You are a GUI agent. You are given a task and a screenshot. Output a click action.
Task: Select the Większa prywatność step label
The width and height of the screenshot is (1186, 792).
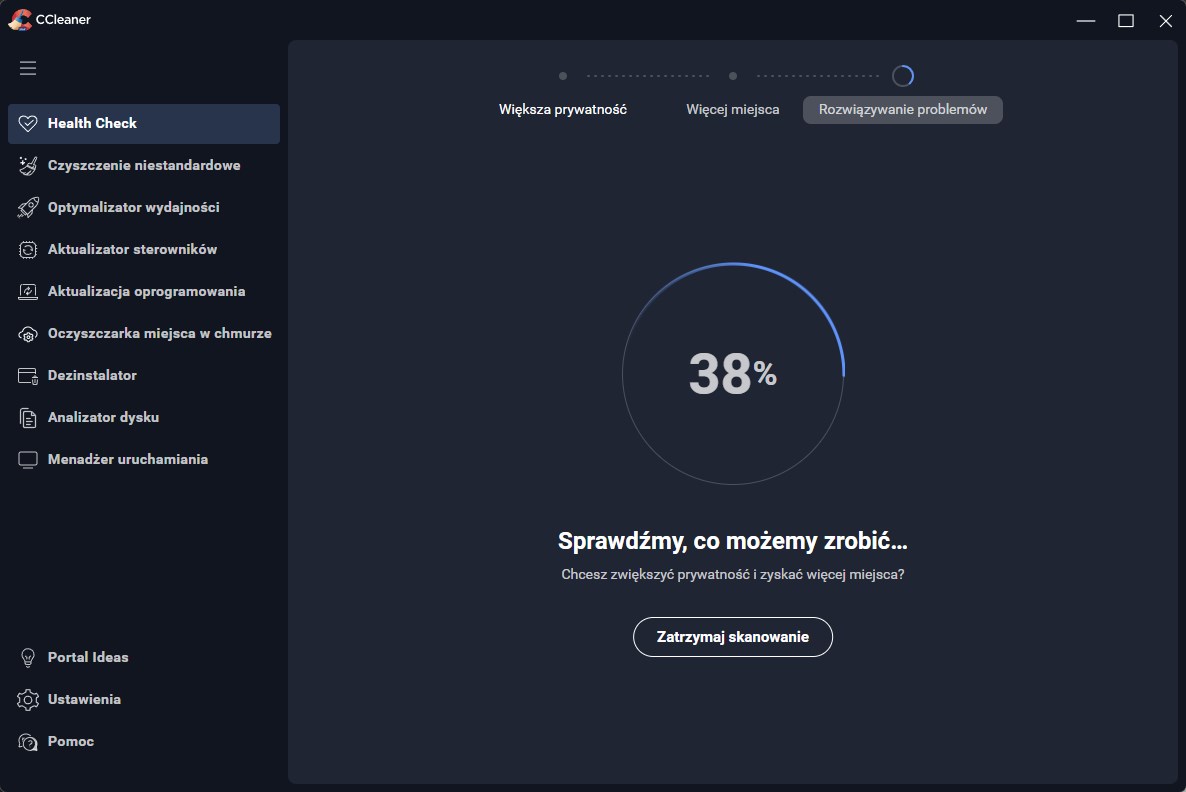click(x=562, y=109)
